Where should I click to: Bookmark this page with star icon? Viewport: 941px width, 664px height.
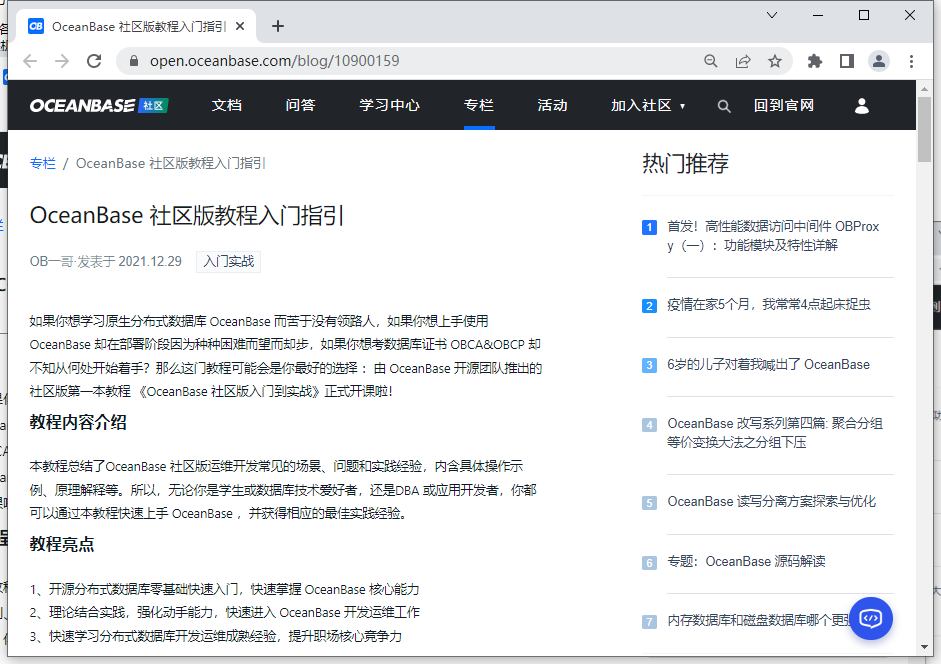tap(775, 61)
